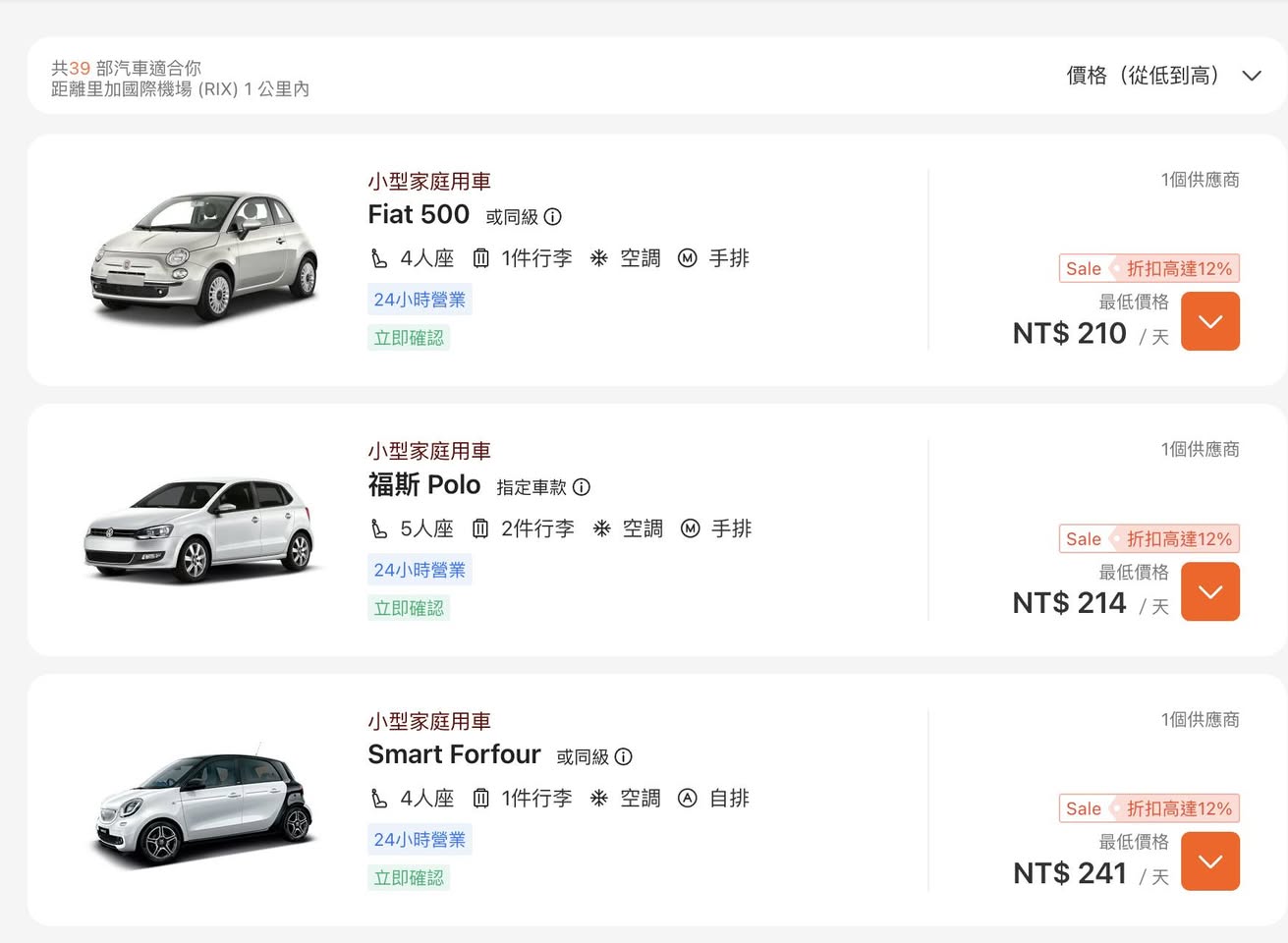Image resolution: width=1288 pixels, height=943 pixels.
Task: Click the Sale 折扣高達12% badge for Polo
Action: 1148,539
